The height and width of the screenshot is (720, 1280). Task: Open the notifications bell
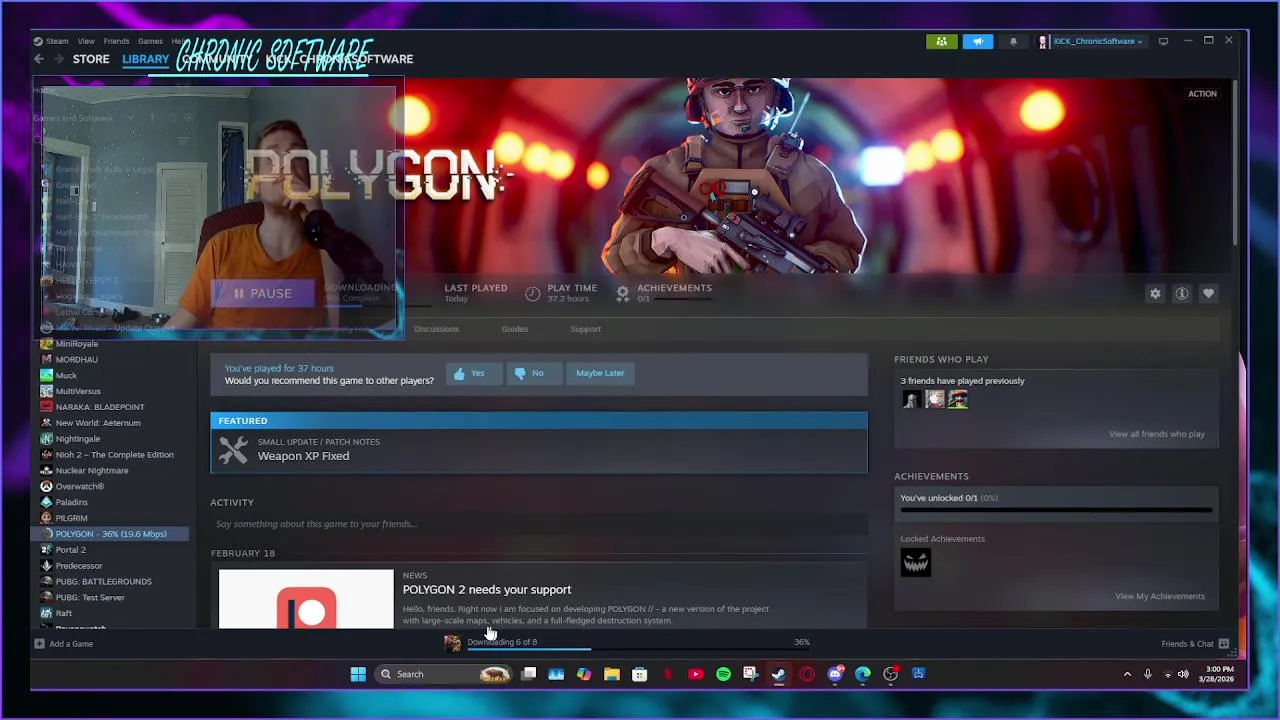[x=1013, y=41]
